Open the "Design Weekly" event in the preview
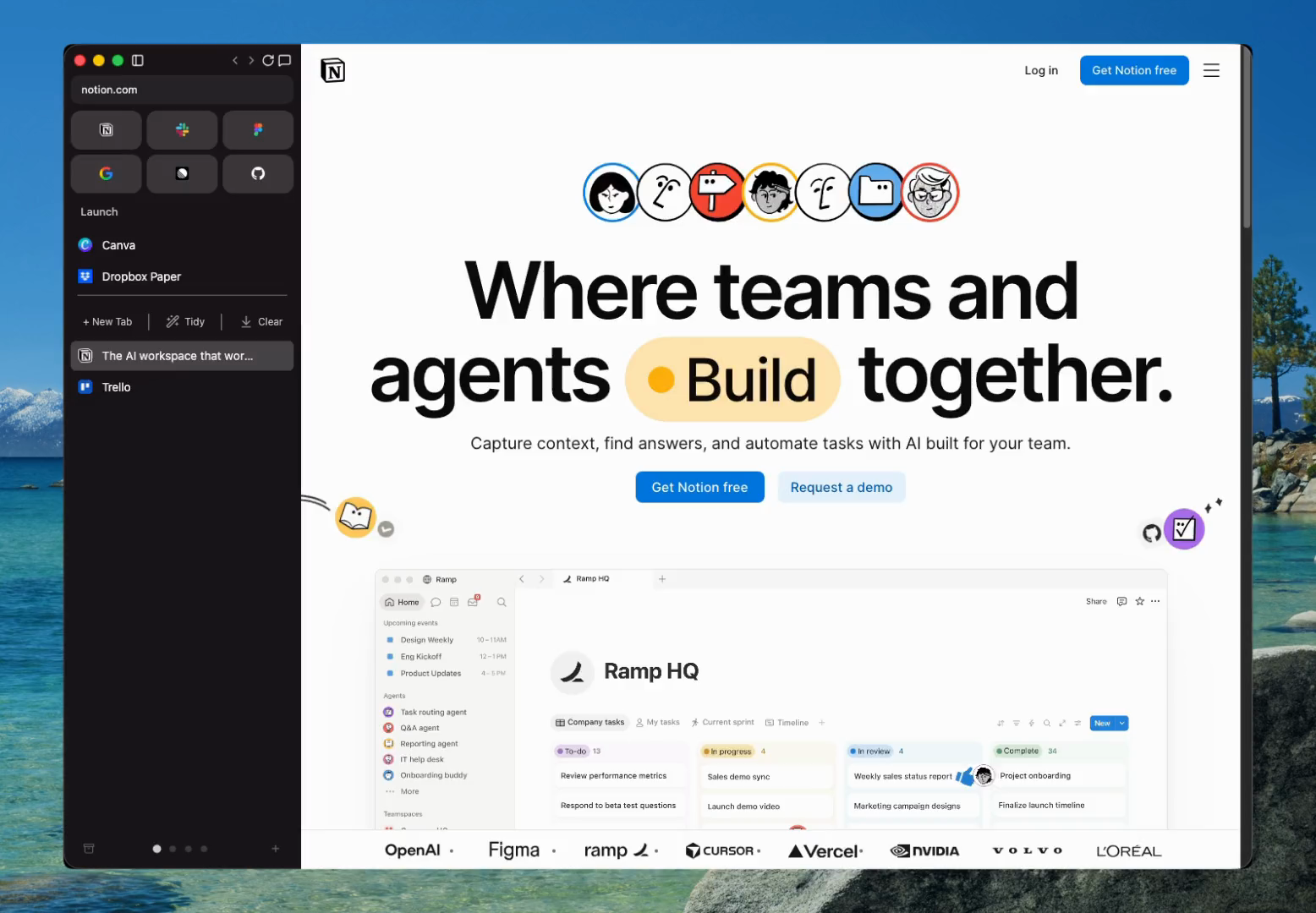The width and height of the screenshot is (1316, 913). 446,640
